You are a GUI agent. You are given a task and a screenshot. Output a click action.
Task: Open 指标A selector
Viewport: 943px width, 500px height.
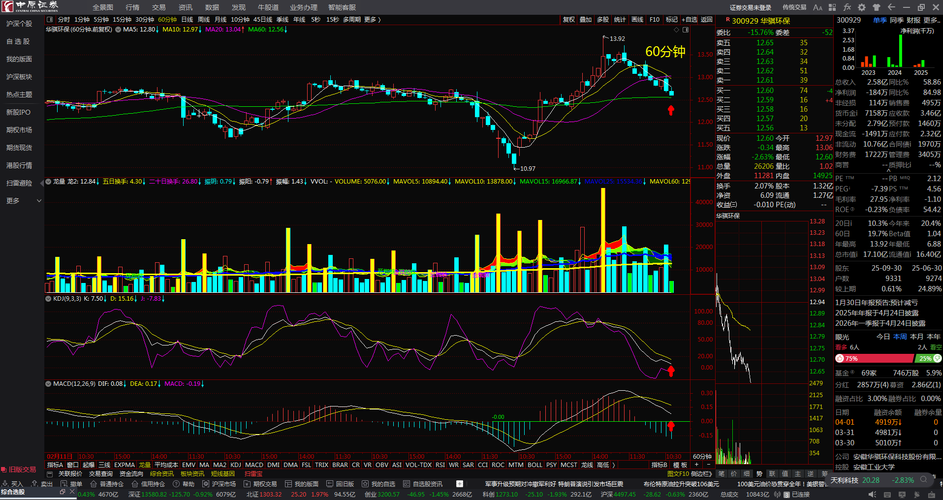coord(55,465)
